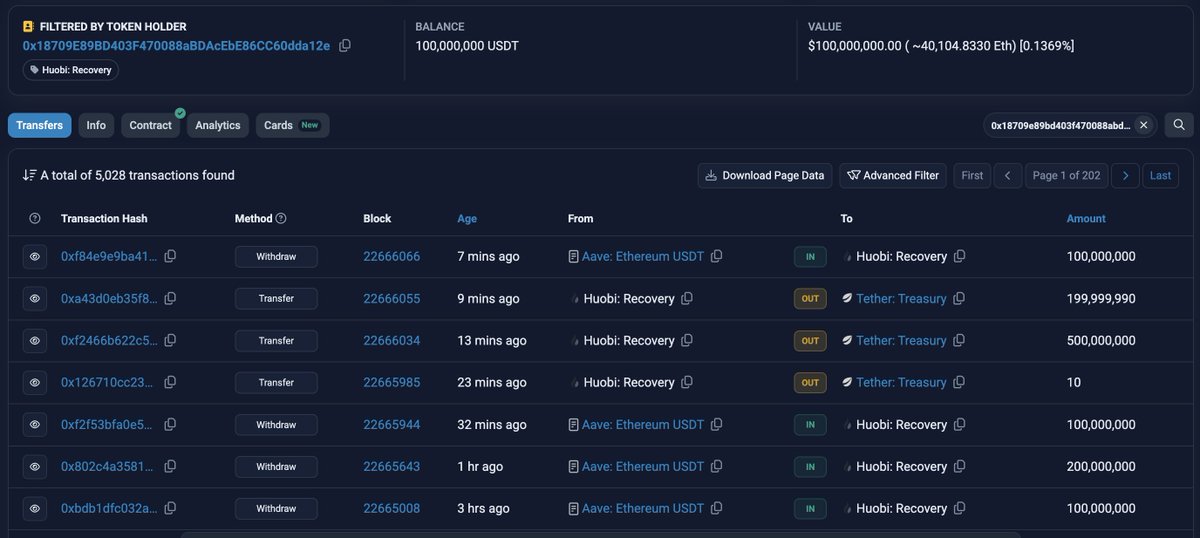Copy Huobi: Recovery recipient address in block 22666066 row
This screenshot has width=1200, height=538.
click(960, 257)
